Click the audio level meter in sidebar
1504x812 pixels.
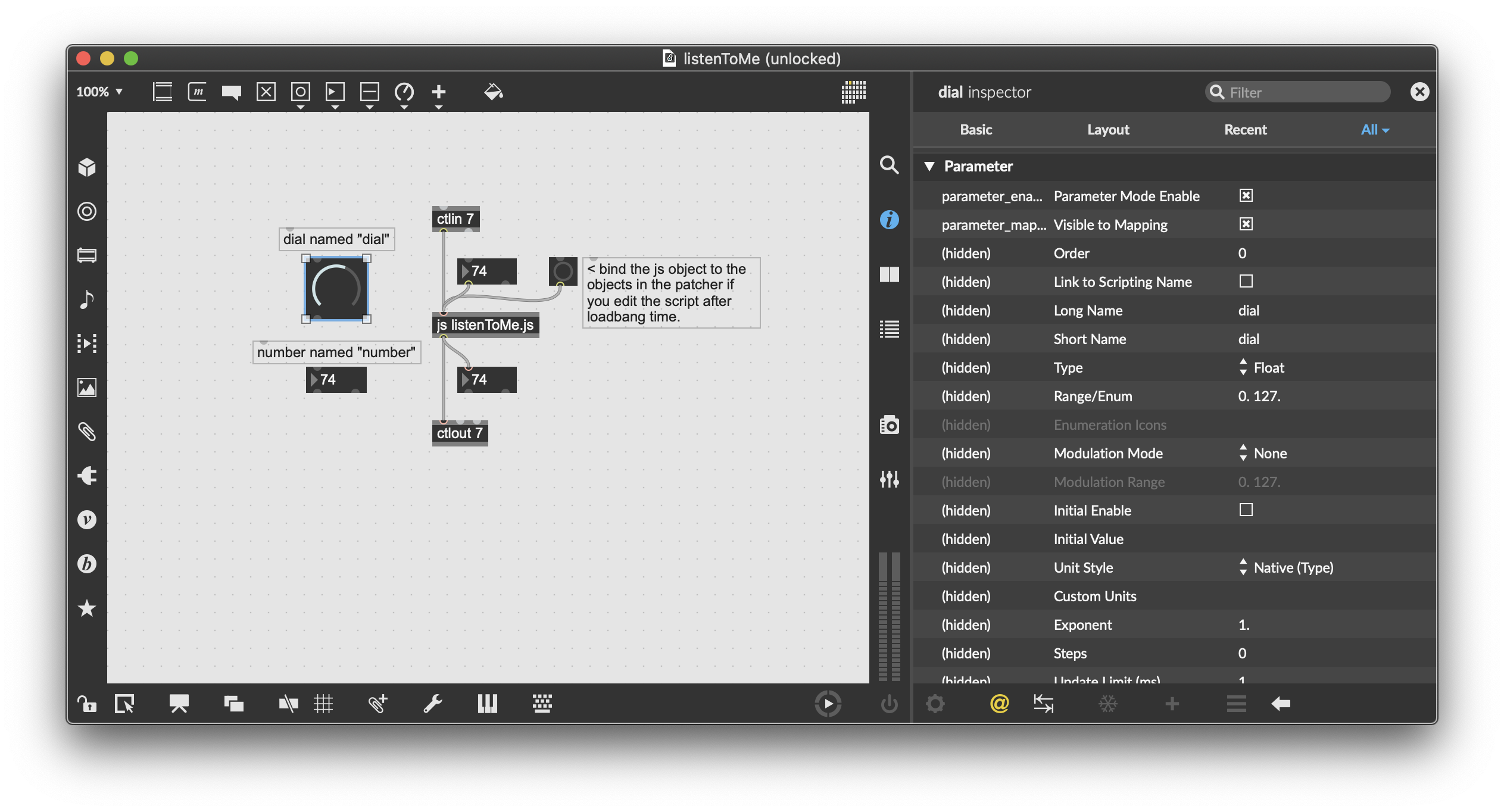890,616
